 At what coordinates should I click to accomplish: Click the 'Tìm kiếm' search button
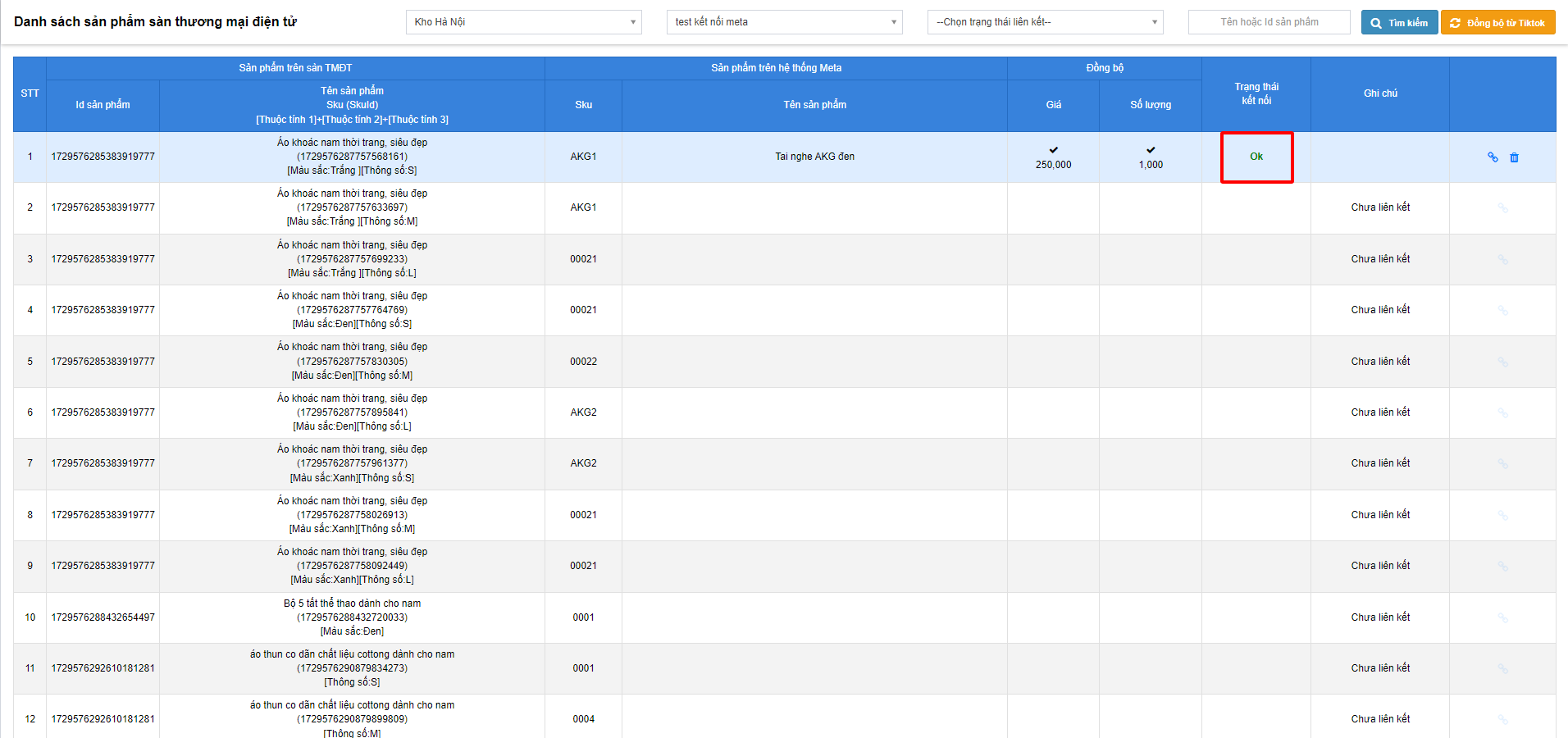(1399, 23)
